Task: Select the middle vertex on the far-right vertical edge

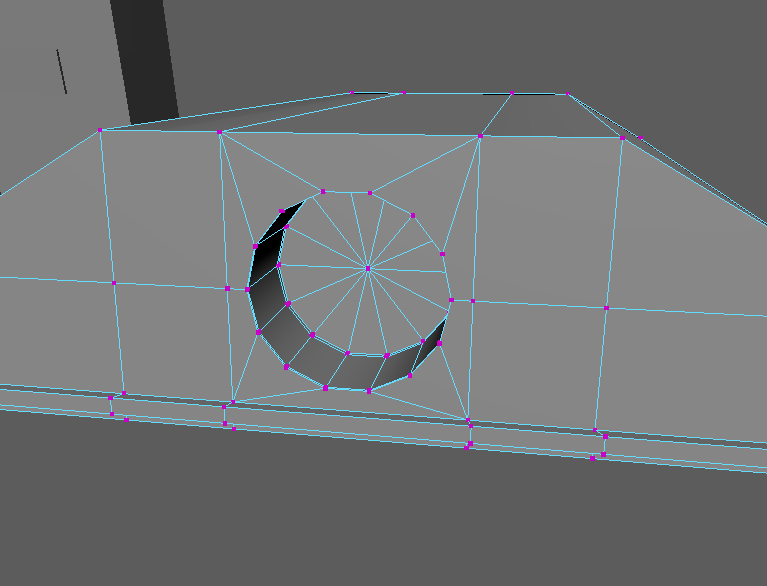Action: [606, 308]
